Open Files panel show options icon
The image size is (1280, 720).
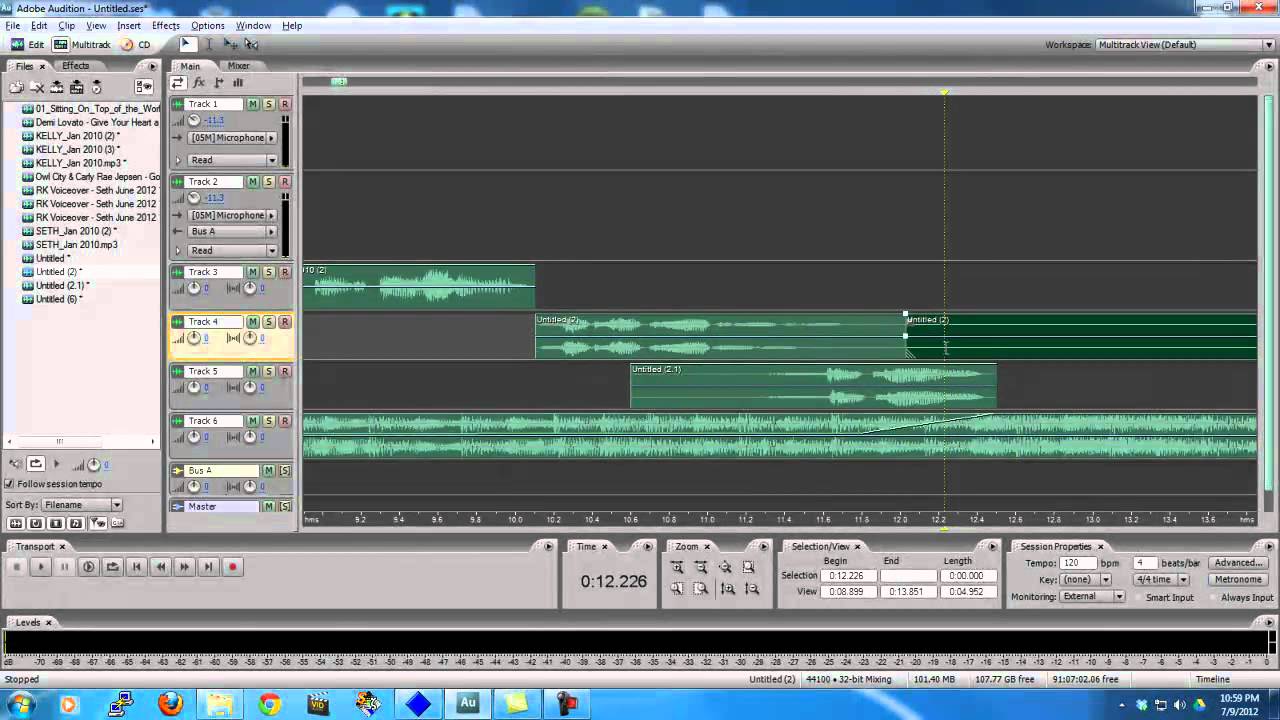144,87
